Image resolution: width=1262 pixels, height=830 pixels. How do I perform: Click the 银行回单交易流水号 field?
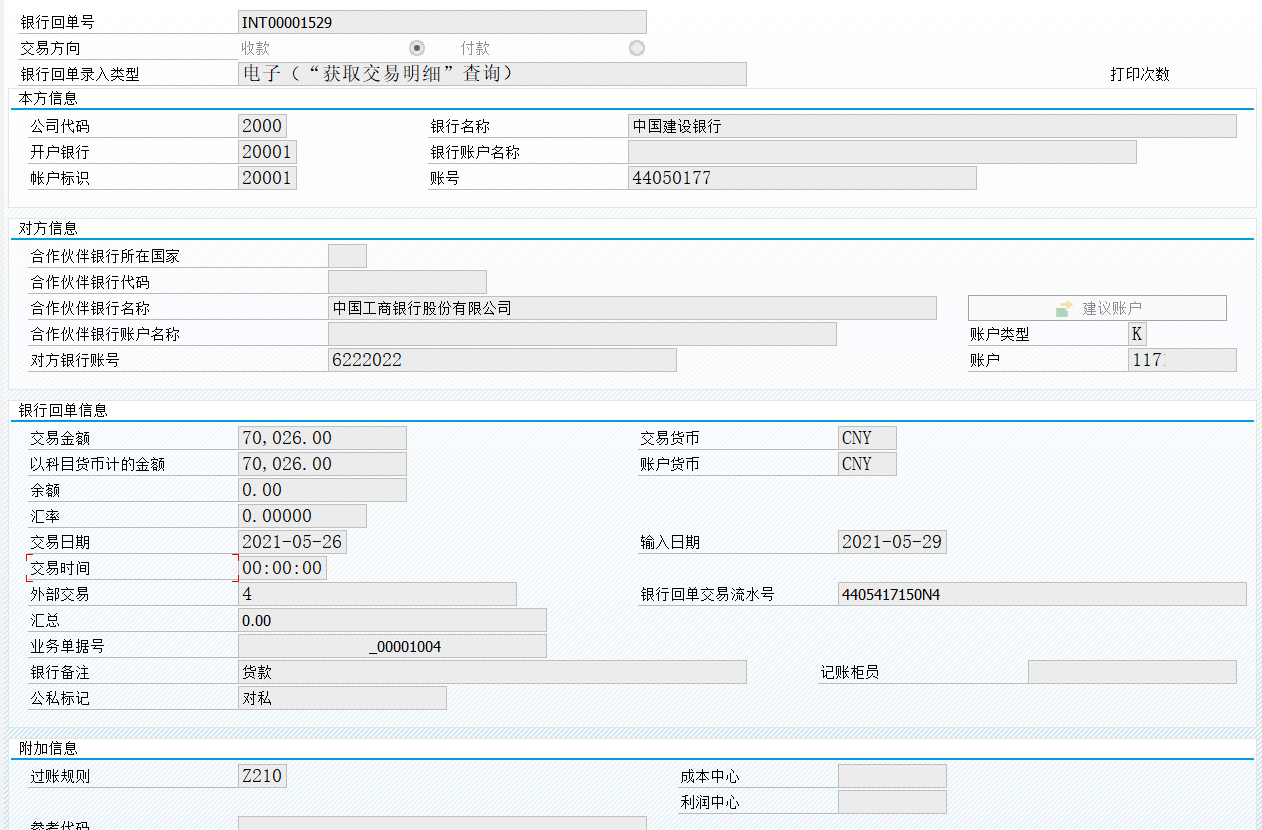coord(1040,593)
